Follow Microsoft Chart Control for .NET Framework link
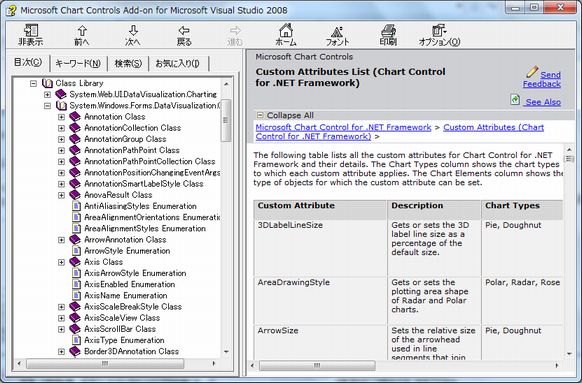 point(343,127)
